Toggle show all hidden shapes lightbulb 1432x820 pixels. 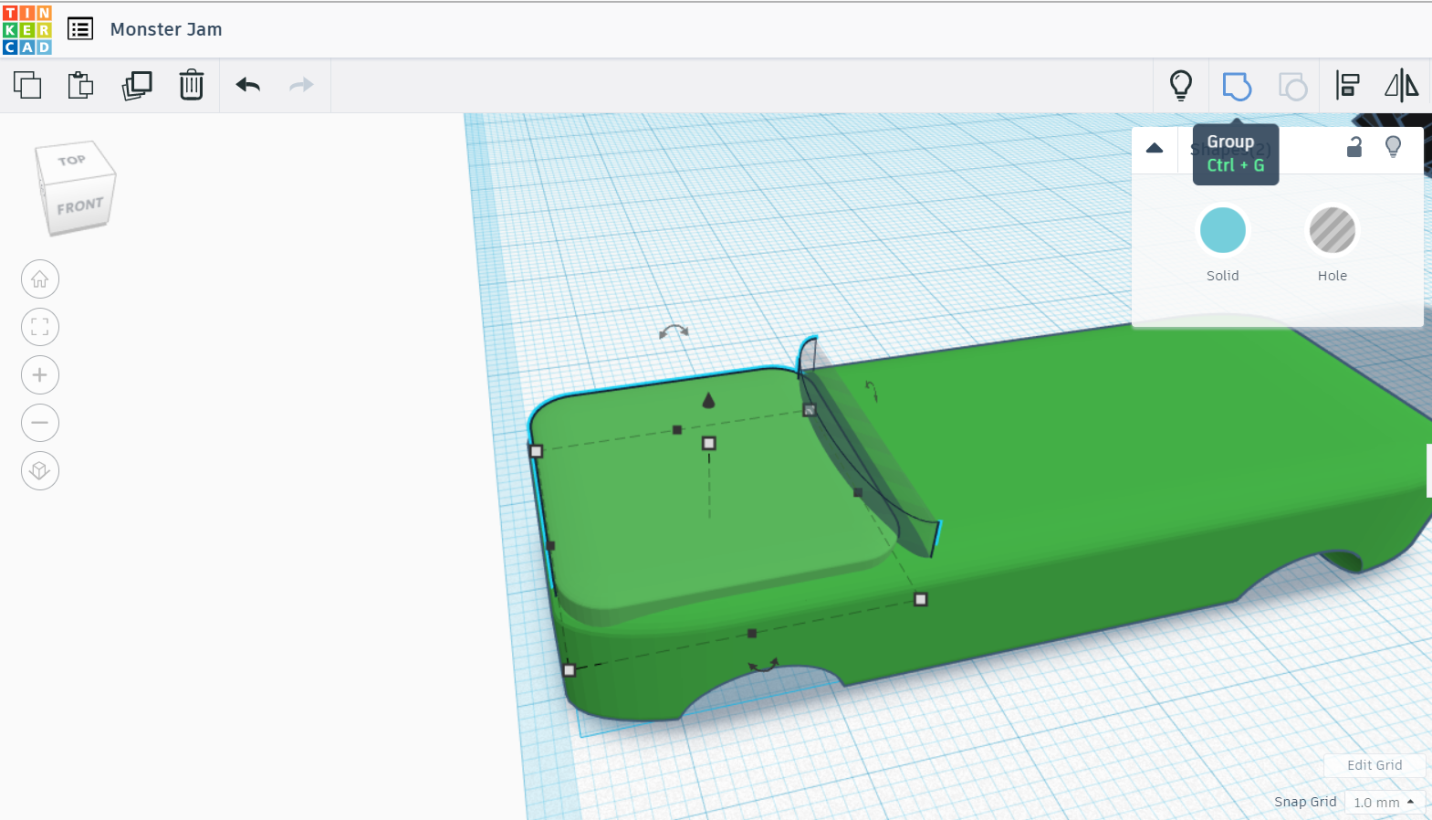(x=1181, y=85)
